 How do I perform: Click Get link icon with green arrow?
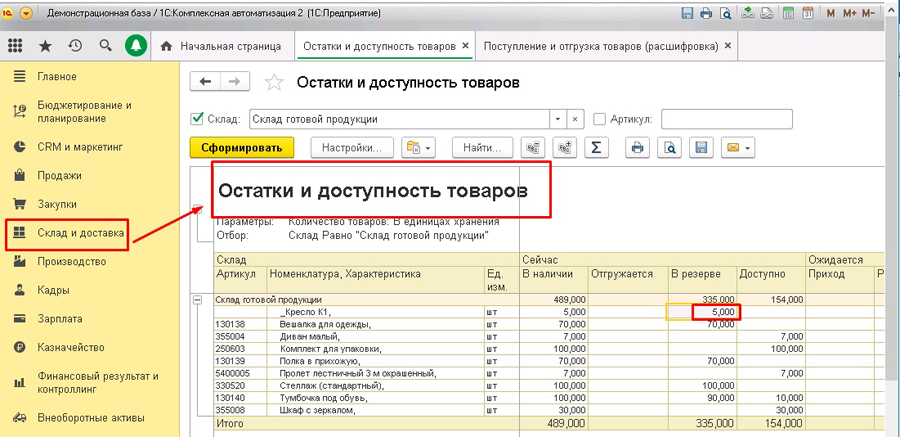click(747, 13)
